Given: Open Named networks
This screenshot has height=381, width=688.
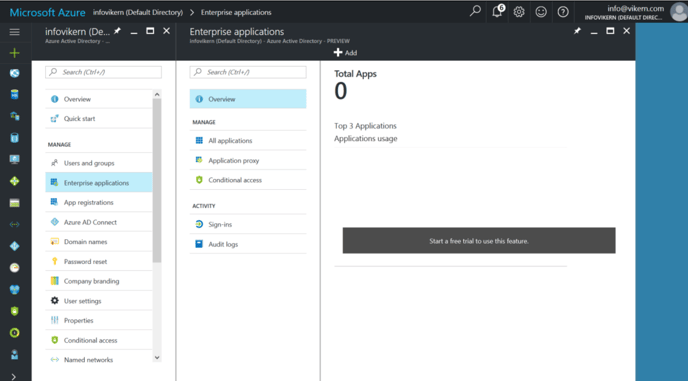Looking at the screenshot, I should pos(99,359).
